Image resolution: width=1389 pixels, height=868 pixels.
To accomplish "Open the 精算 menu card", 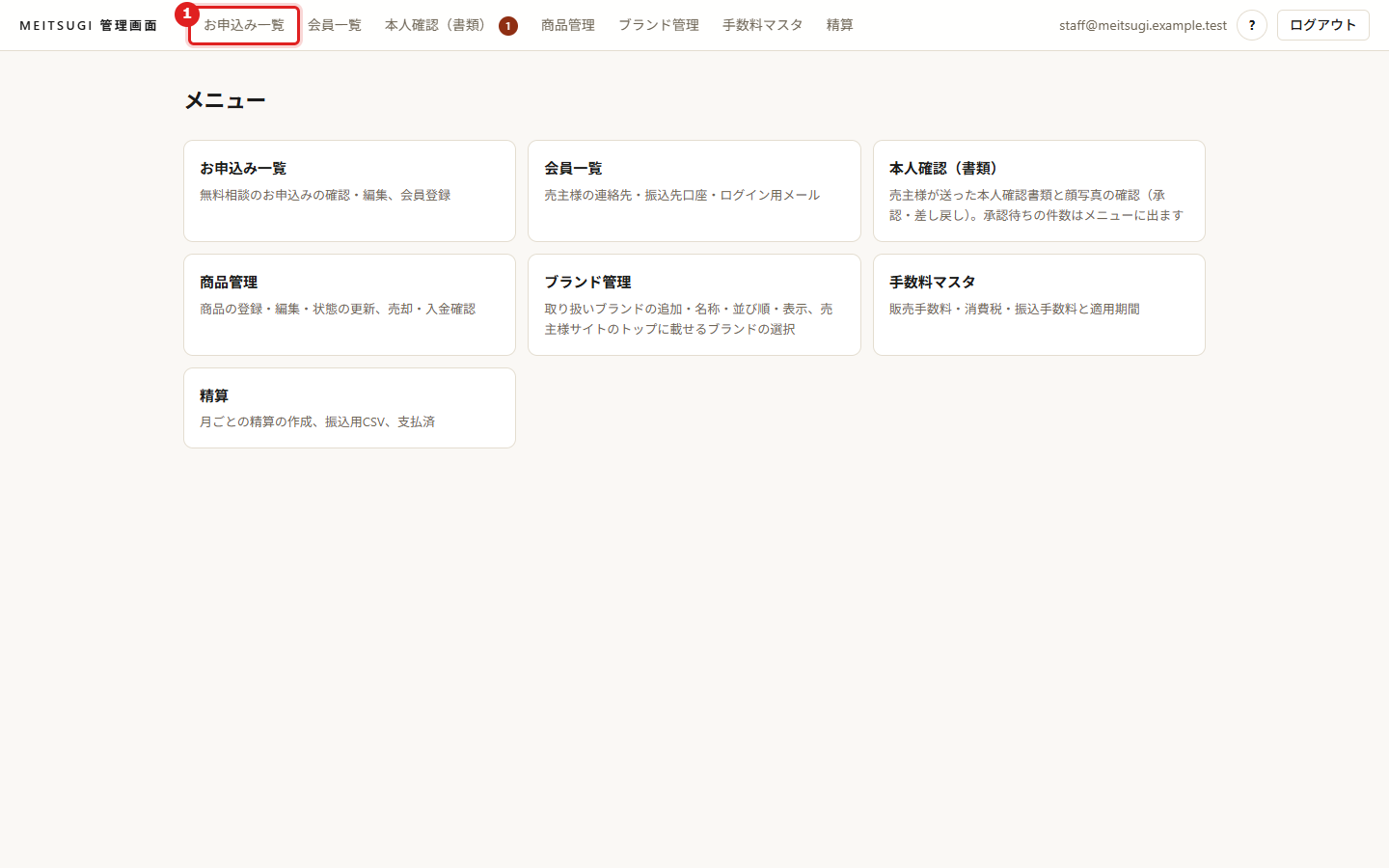I will (x=349, y=408).
